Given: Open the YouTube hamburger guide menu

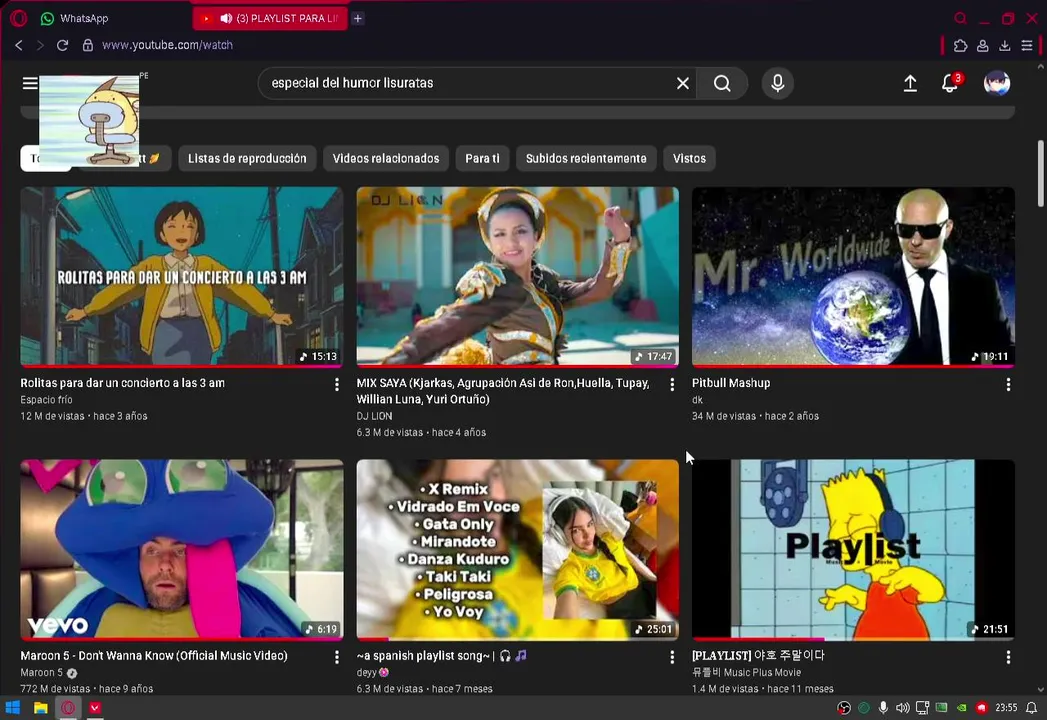Looking at the screenshot, I should pos(30,83).
